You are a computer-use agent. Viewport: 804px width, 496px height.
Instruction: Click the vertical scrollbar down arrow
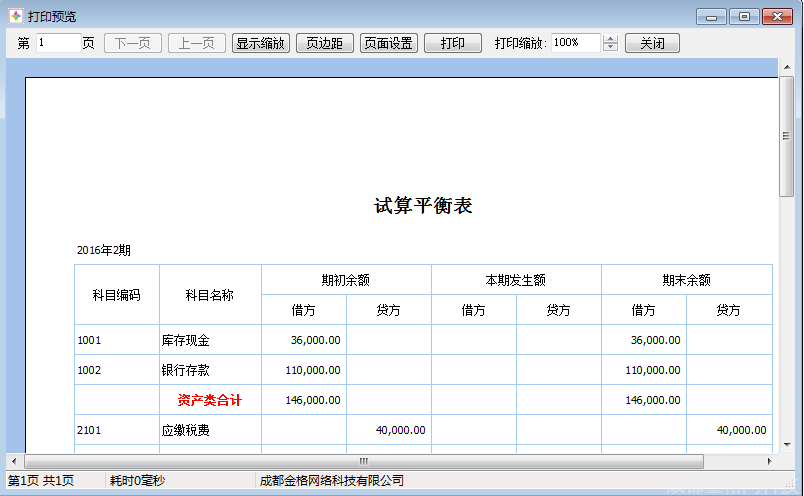(786, 444)
